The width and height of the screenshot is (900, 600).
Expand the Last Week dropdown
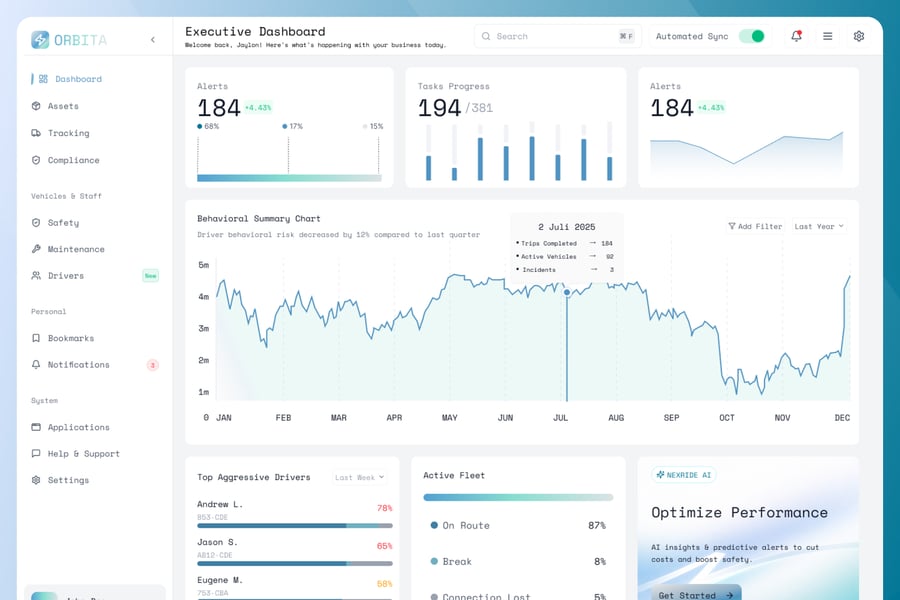point(359,477)
